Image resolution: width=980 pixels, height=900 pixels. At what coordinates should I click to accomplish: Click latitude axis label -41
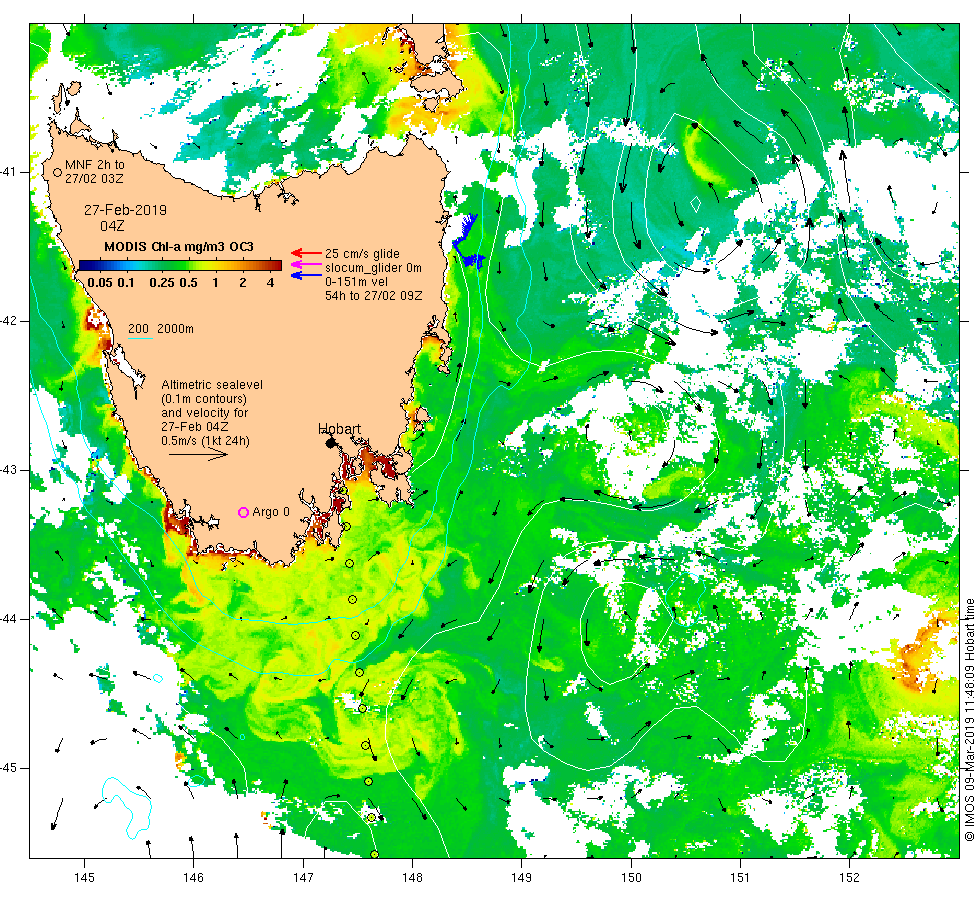9,172
